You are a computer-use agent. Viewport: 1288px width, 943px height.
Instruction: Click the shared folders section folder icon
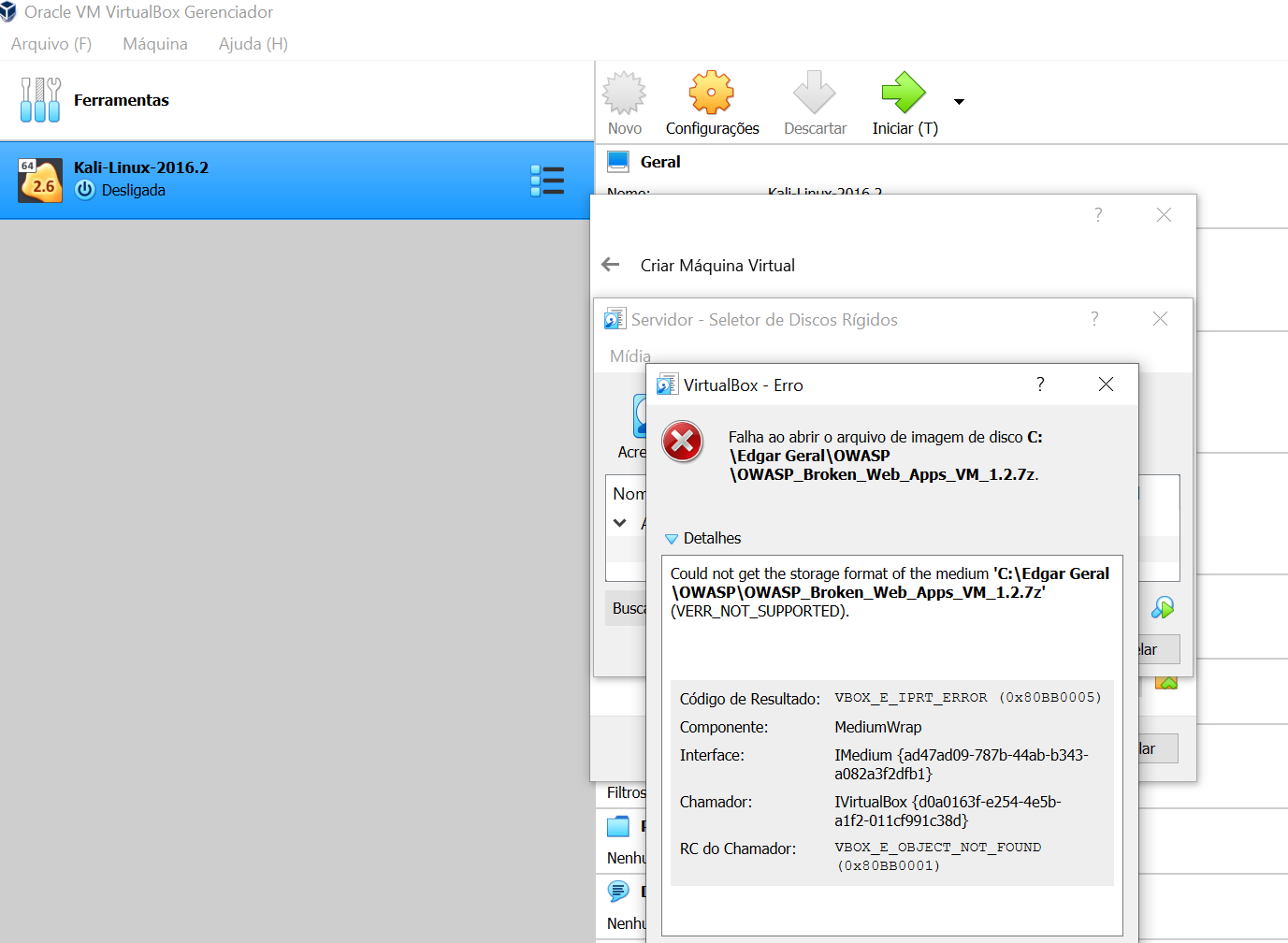tap(618, 826)
